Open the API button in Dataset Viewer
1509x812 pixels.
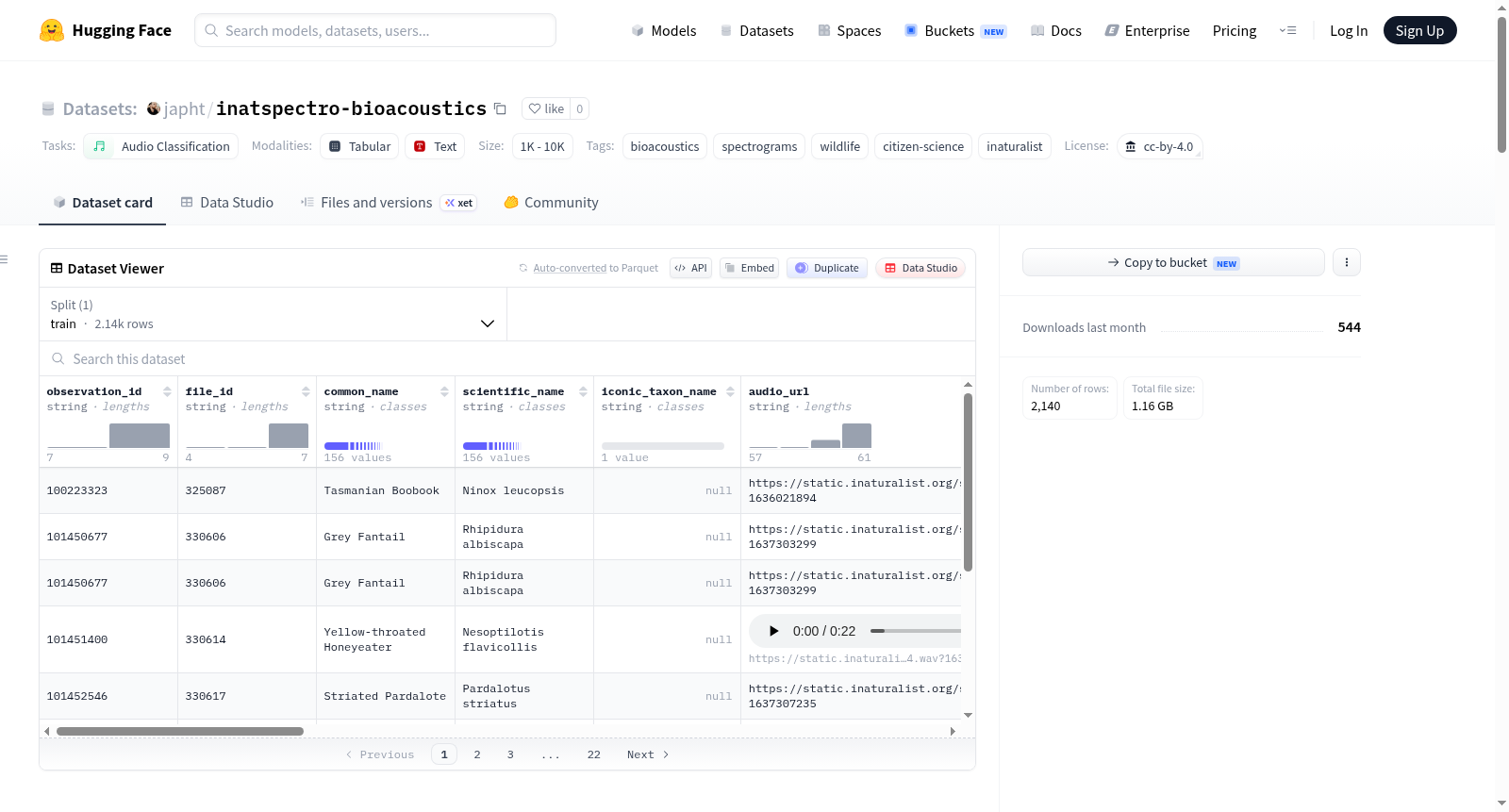[x=690, y=268]
